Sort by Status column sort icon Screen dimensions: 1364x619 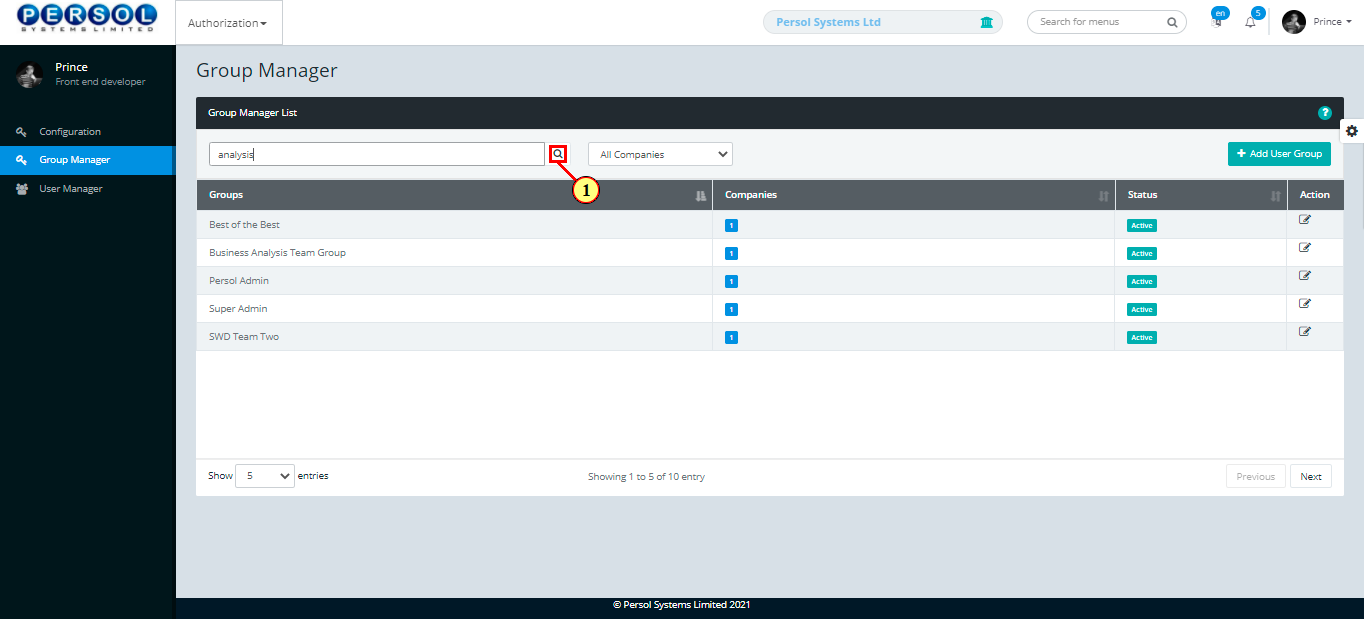pyautogui.click(x=1275, y=196)
